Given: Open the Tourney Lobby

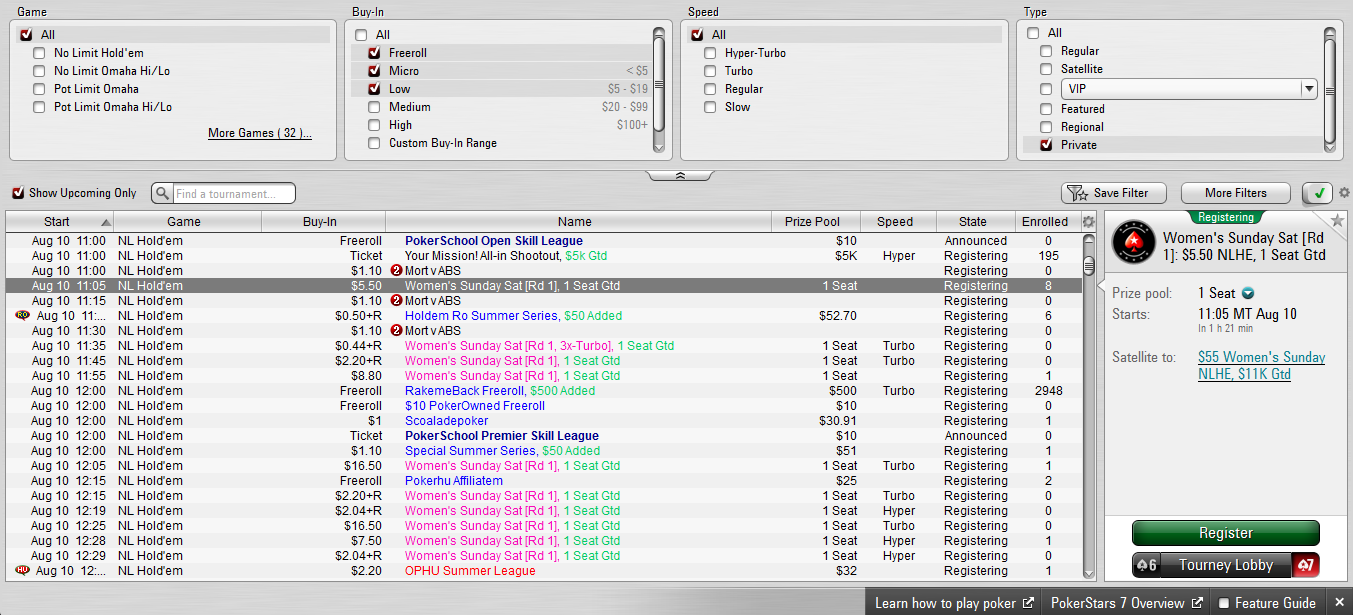Looking at the screenshot, I should click(x=1226, y=565).
